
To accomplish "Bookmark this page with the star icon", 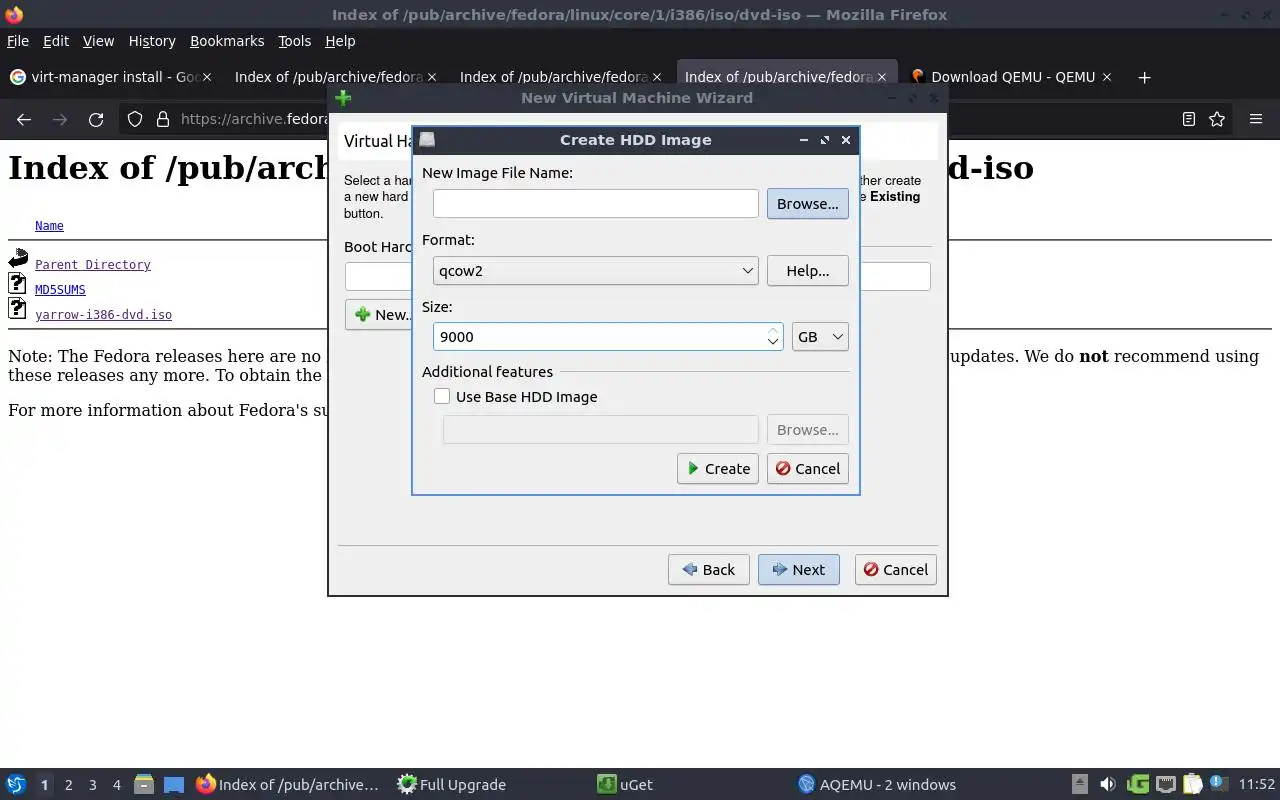I will coord(1217,119).
